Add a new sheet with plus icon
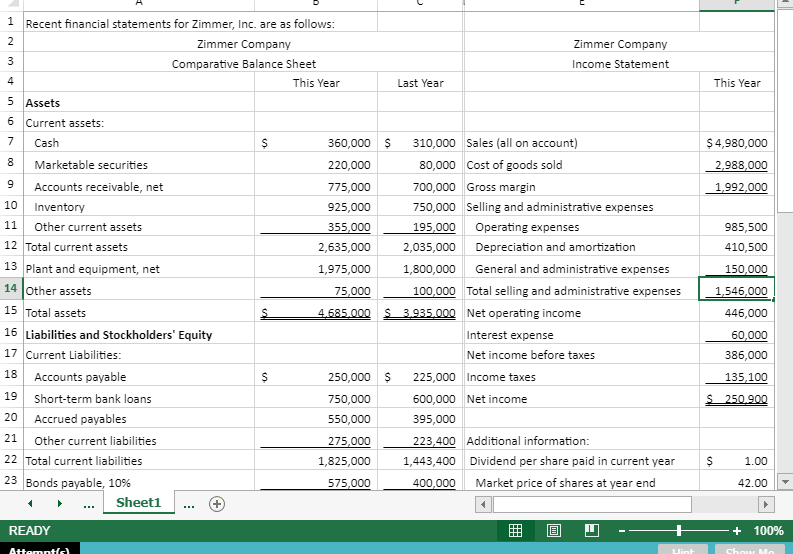Image resolution: width=793 pixels, height=554 pixels. [217, 504]
